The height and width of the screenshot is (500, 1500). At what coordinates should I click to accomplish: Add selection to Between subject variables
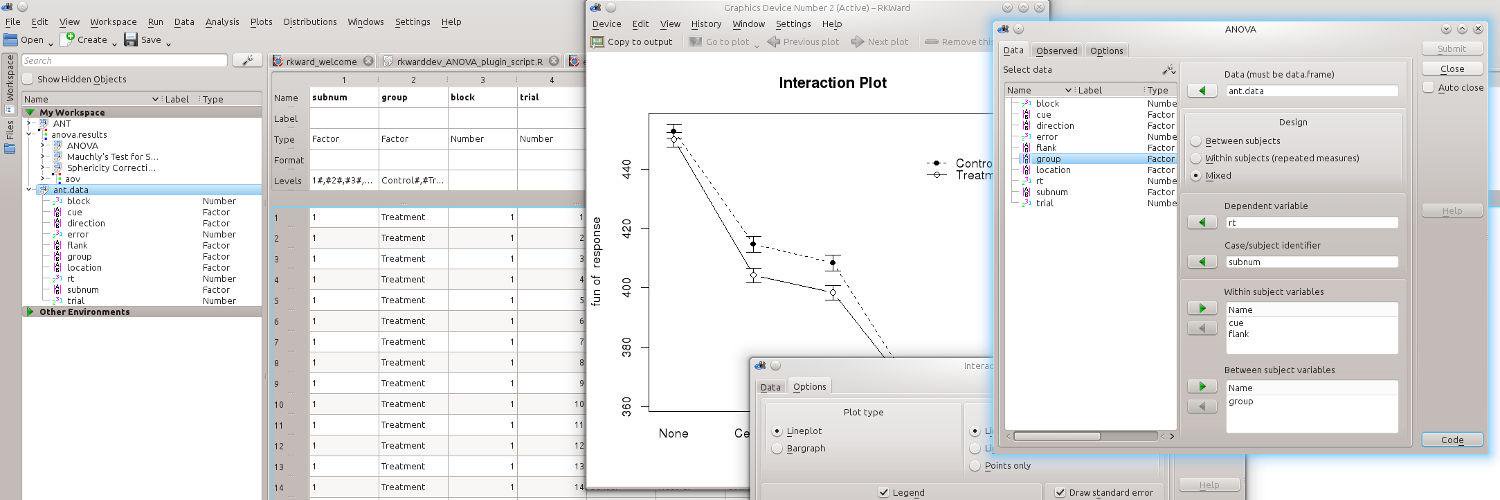[1202, 386]
